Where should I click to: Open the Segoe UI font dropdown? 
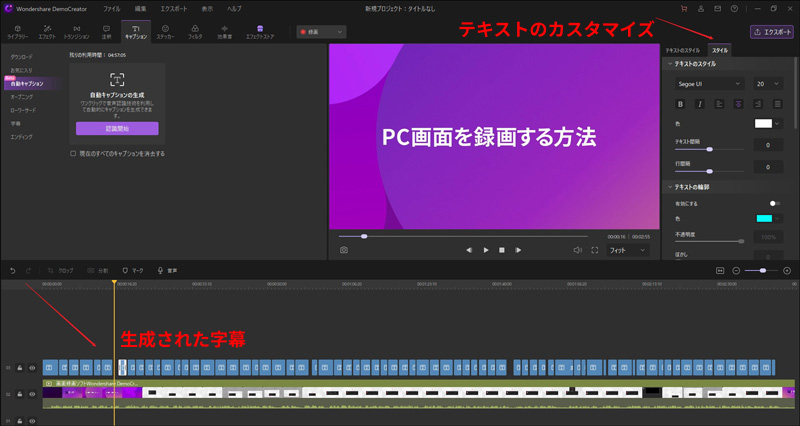[709, 84]
